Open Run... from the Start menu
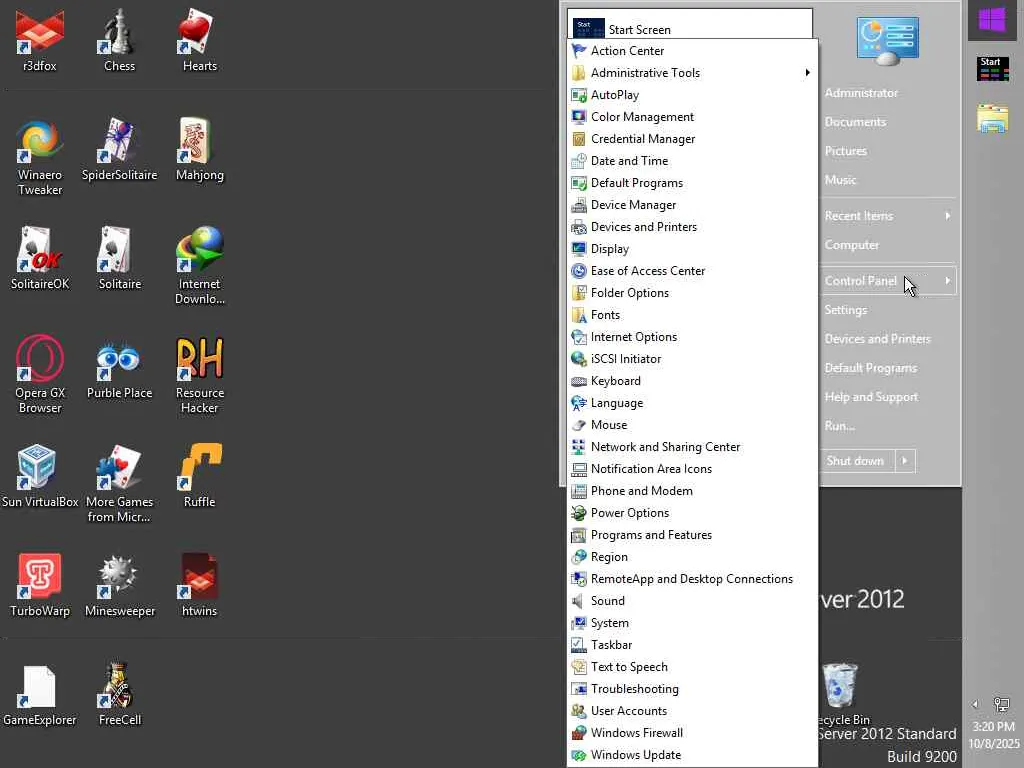This screenshot has width=1024, height=768. [840, 426]
